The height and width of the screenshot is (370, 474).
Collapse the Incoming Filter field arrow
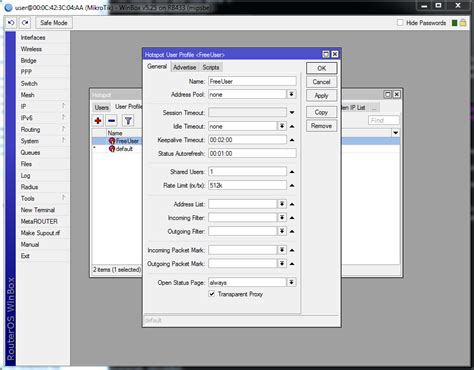(292, 218)
